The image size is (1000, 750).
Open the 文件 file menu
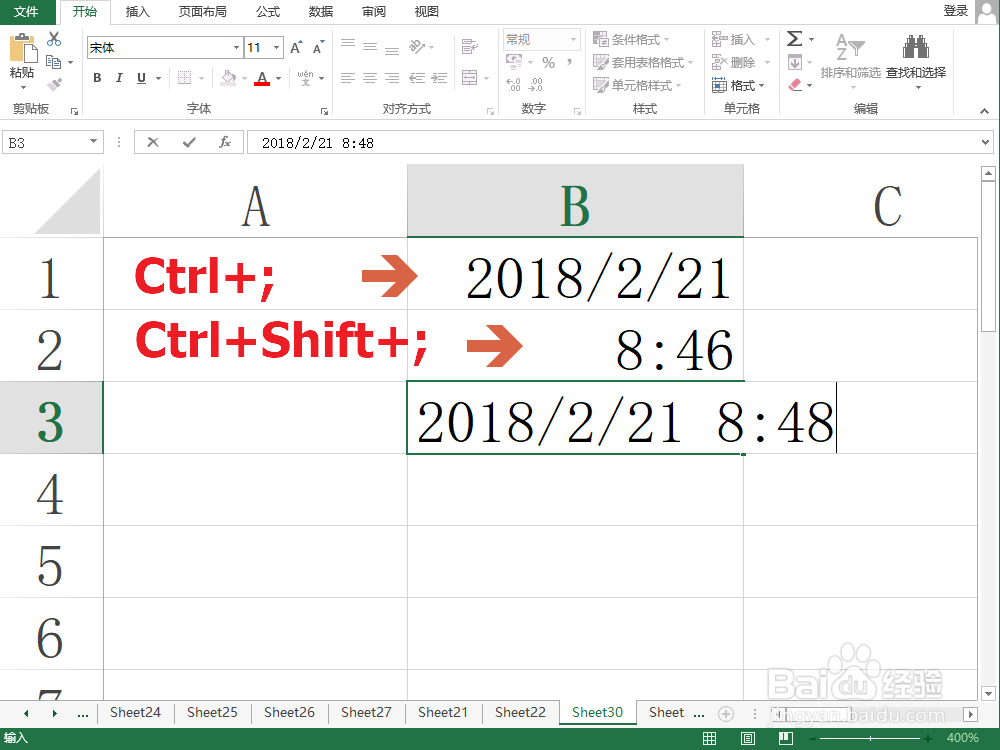[x=26, y=11]
